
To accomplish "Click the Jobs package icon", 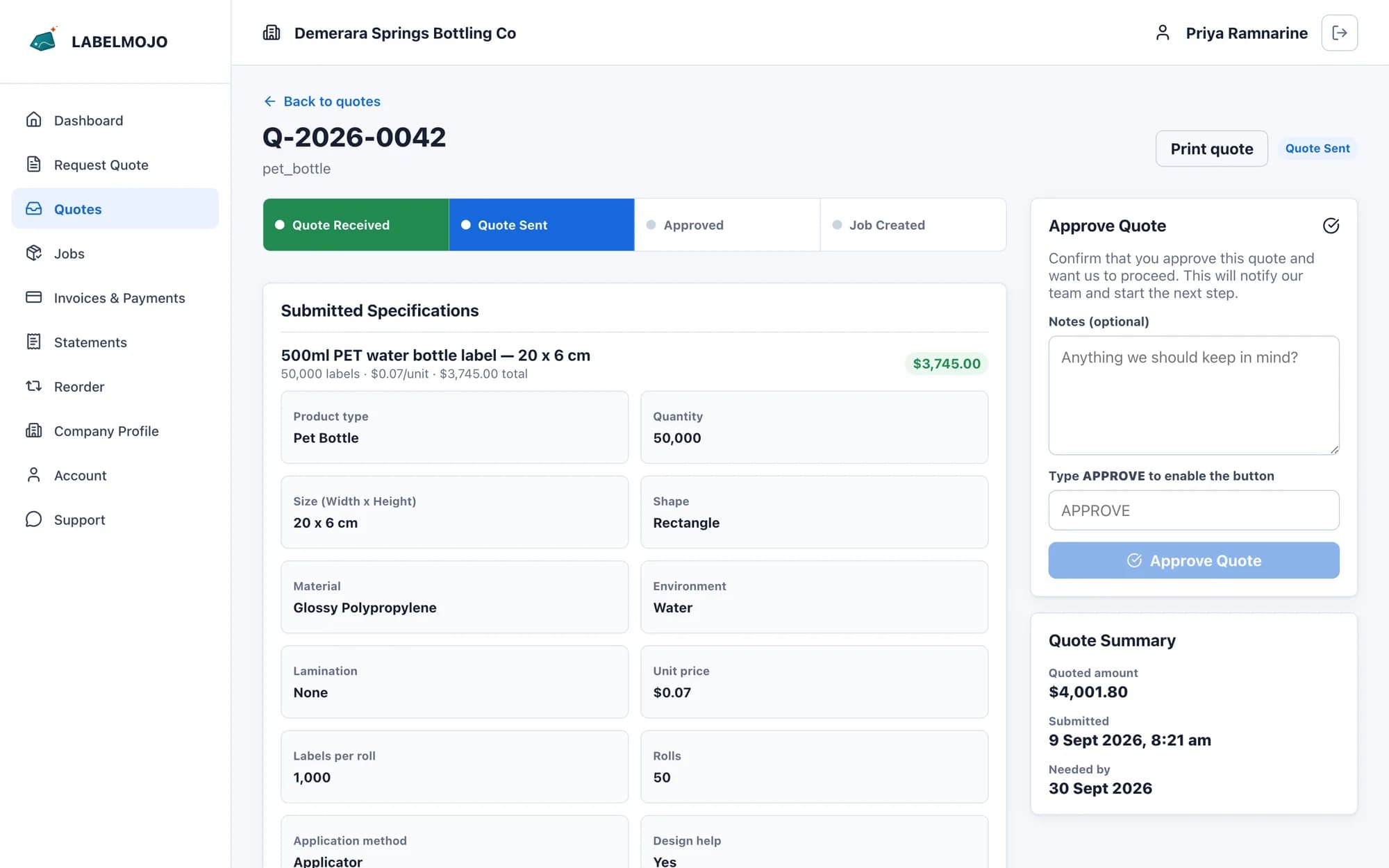I will click(33, 253).
